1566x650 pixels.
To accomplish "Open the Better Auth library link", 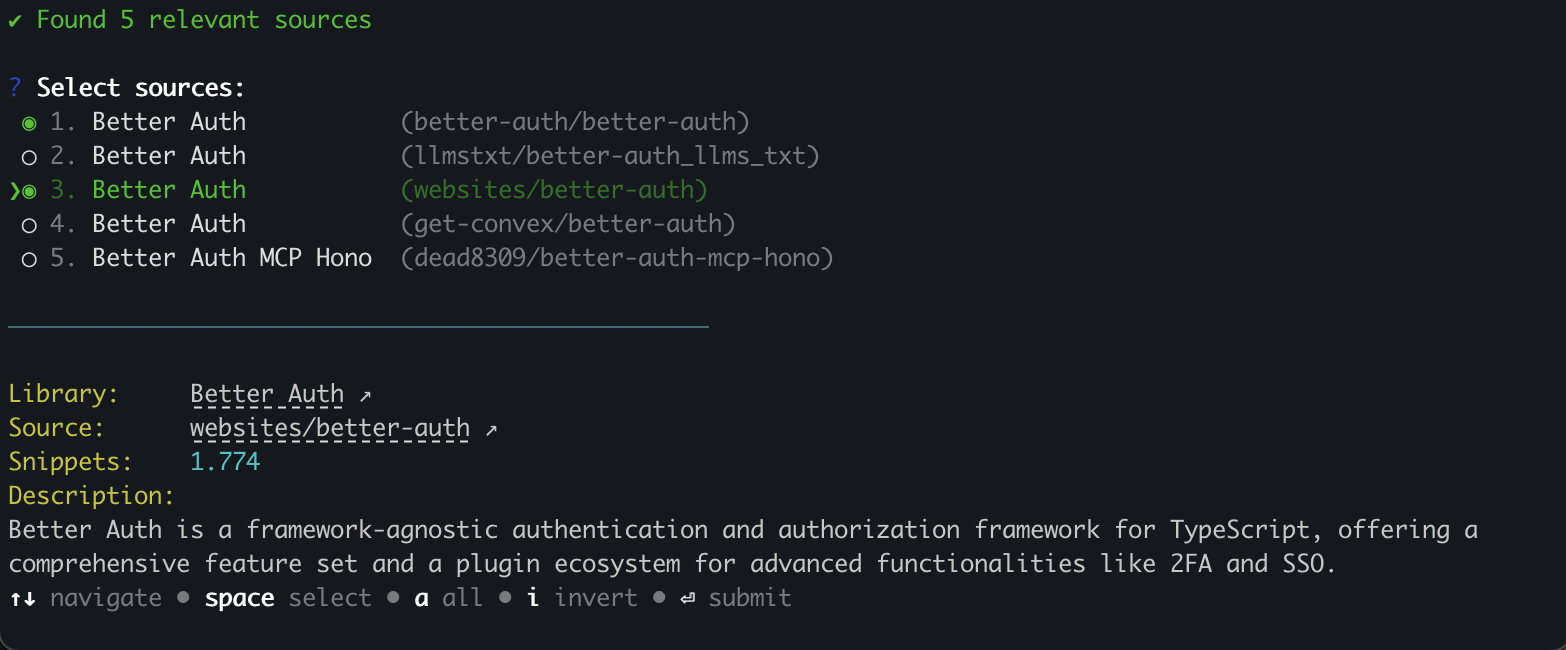I will [x=266, y=393].
